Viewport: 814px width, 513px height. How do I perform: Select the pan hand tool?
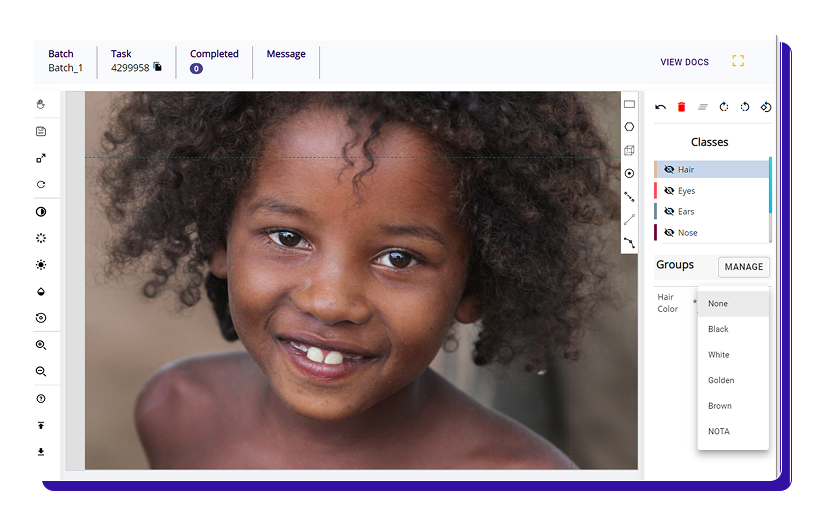41,104
